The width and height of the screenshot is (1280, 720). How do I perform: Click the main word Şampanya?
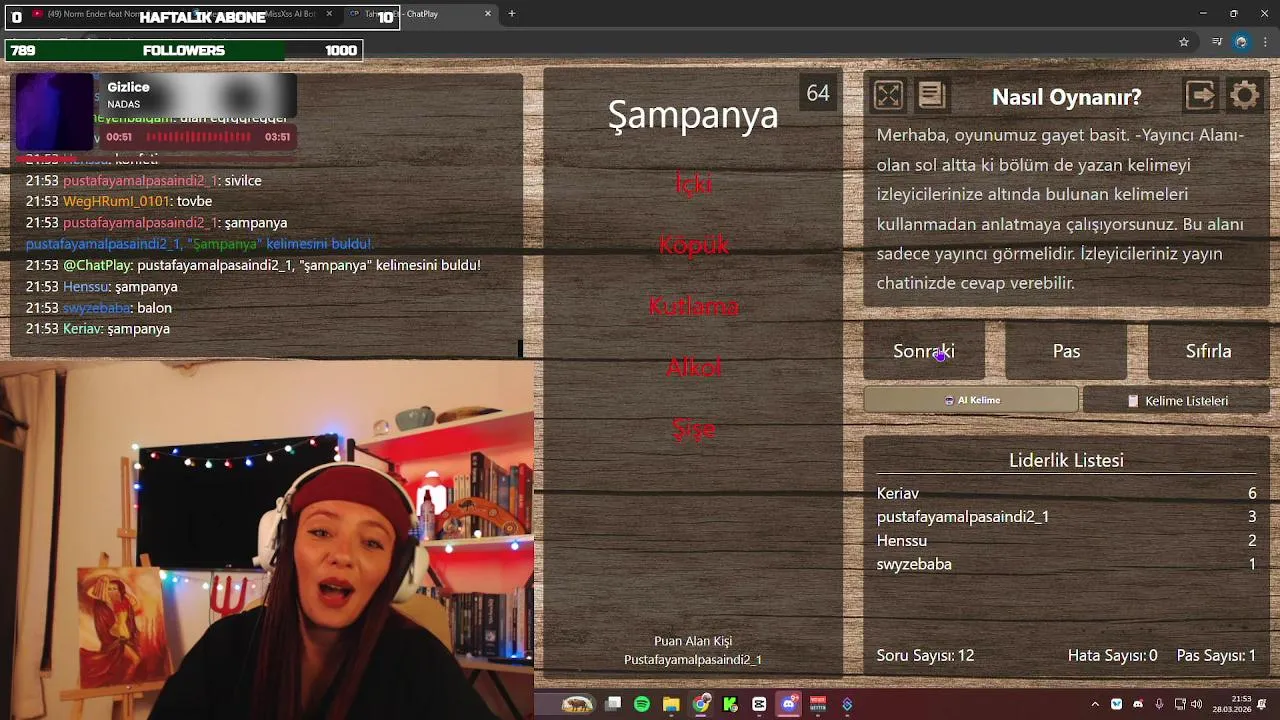point(693,115)
